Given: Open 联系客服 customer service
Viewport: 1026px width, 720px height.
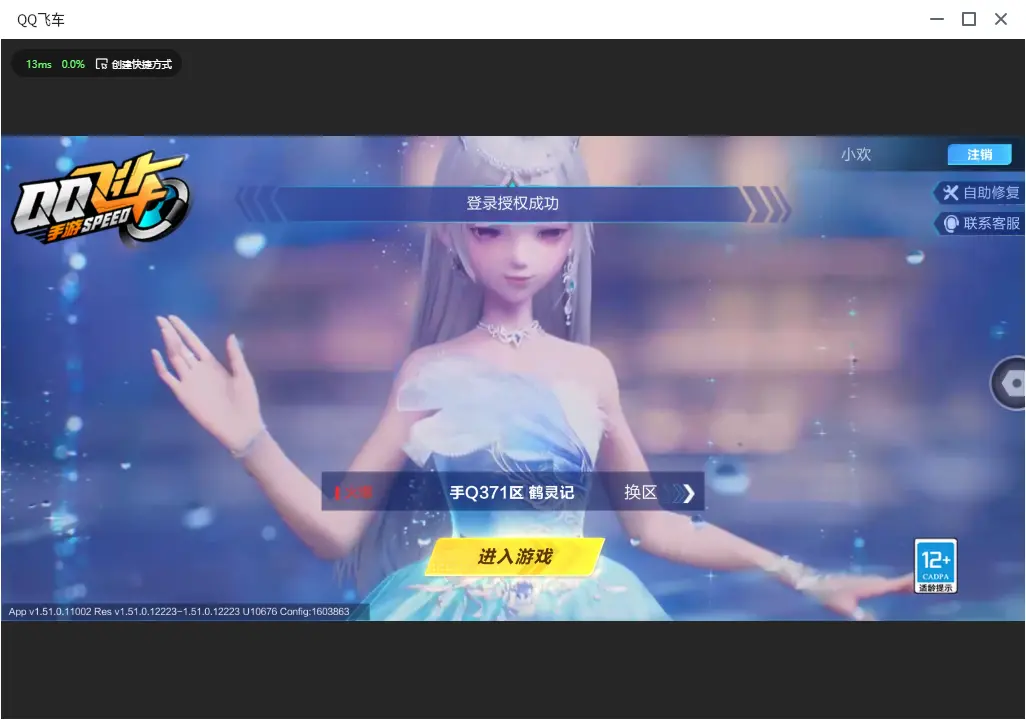Looking at the screenshot, I should coord(980,223).
